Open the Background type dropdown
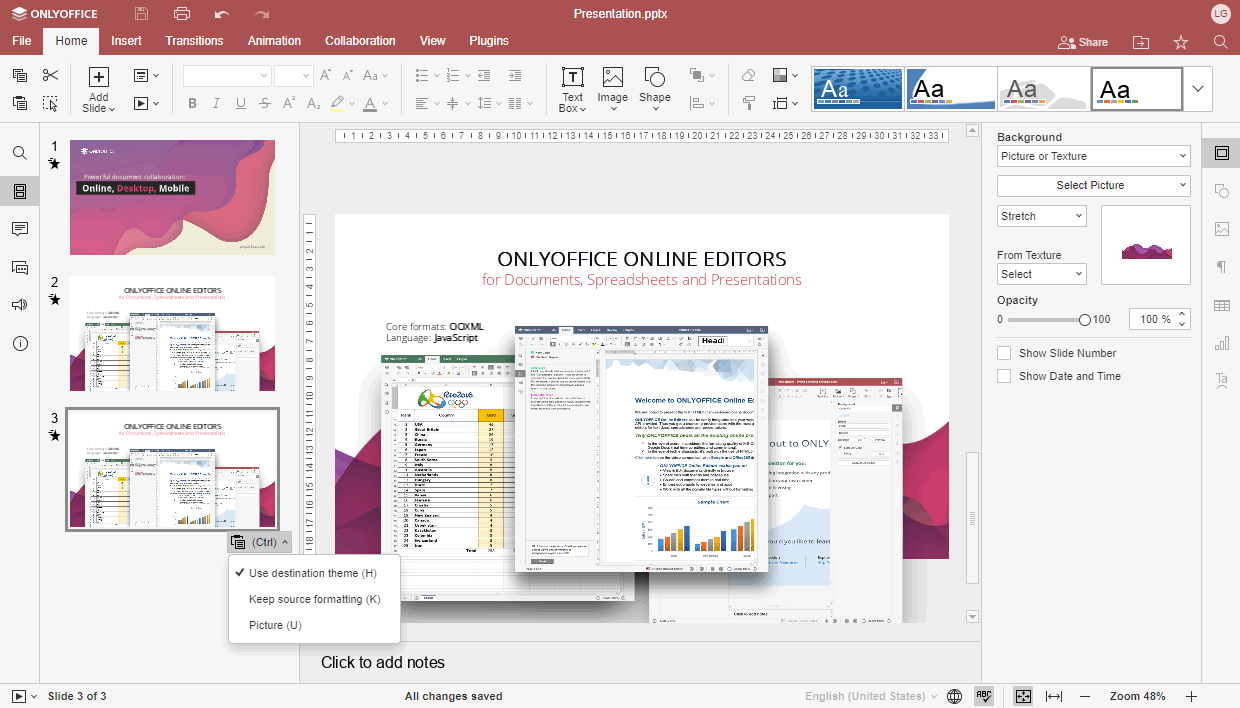 [x=1093, y=155]
